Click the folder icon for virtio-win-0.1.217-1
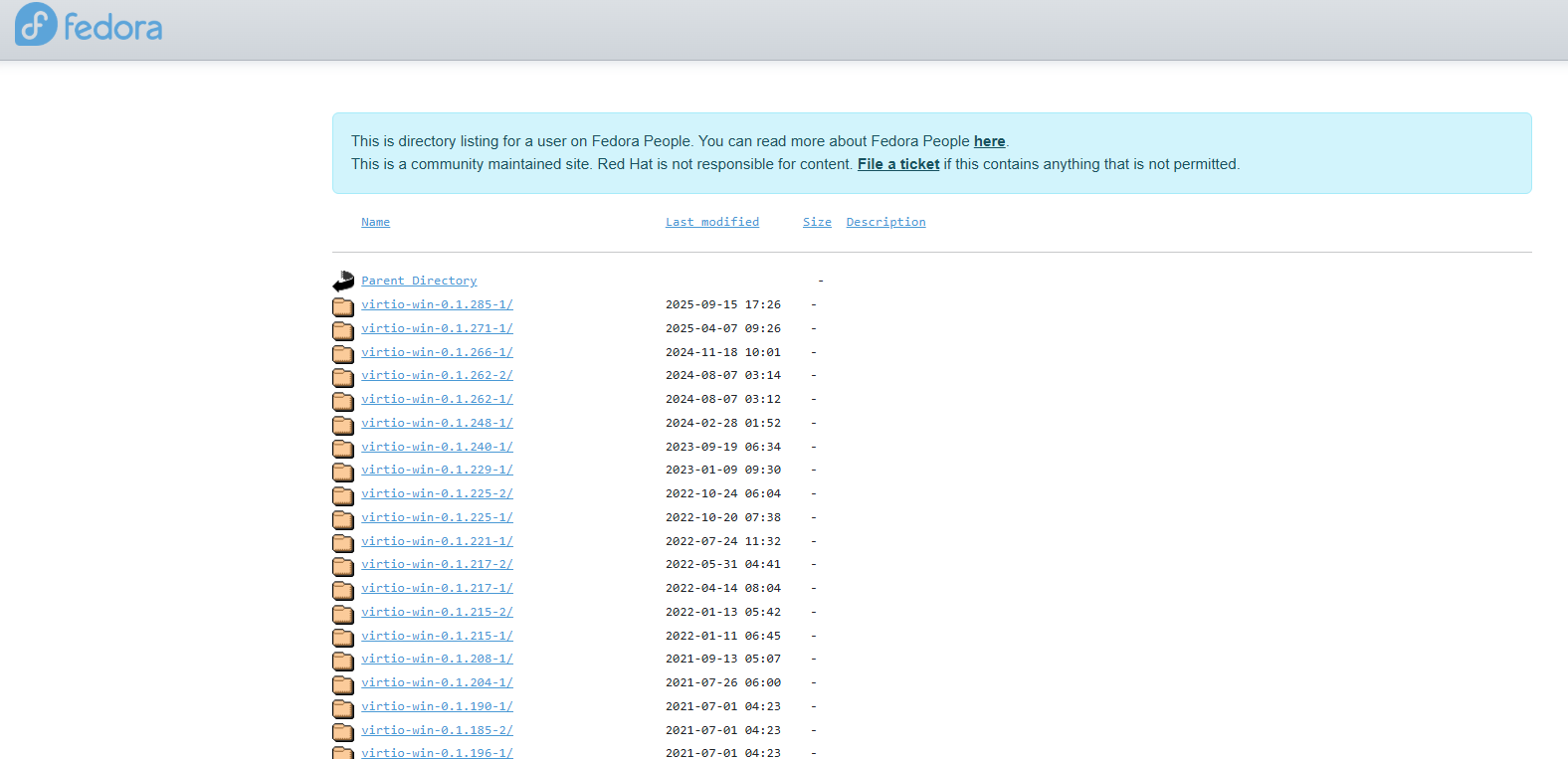The image size is (1568, 759). pyautogui.click(x=343, y=589)
